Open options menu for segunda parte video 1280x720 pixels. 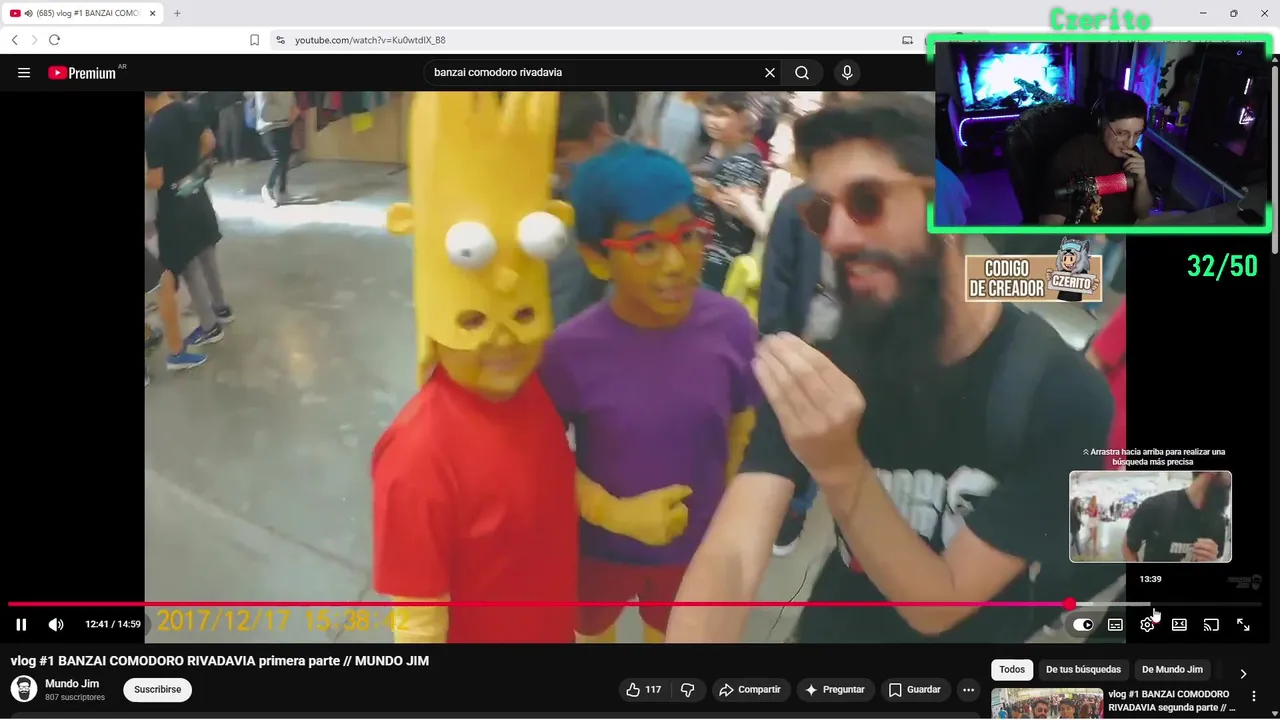[x=1254, y=697]
